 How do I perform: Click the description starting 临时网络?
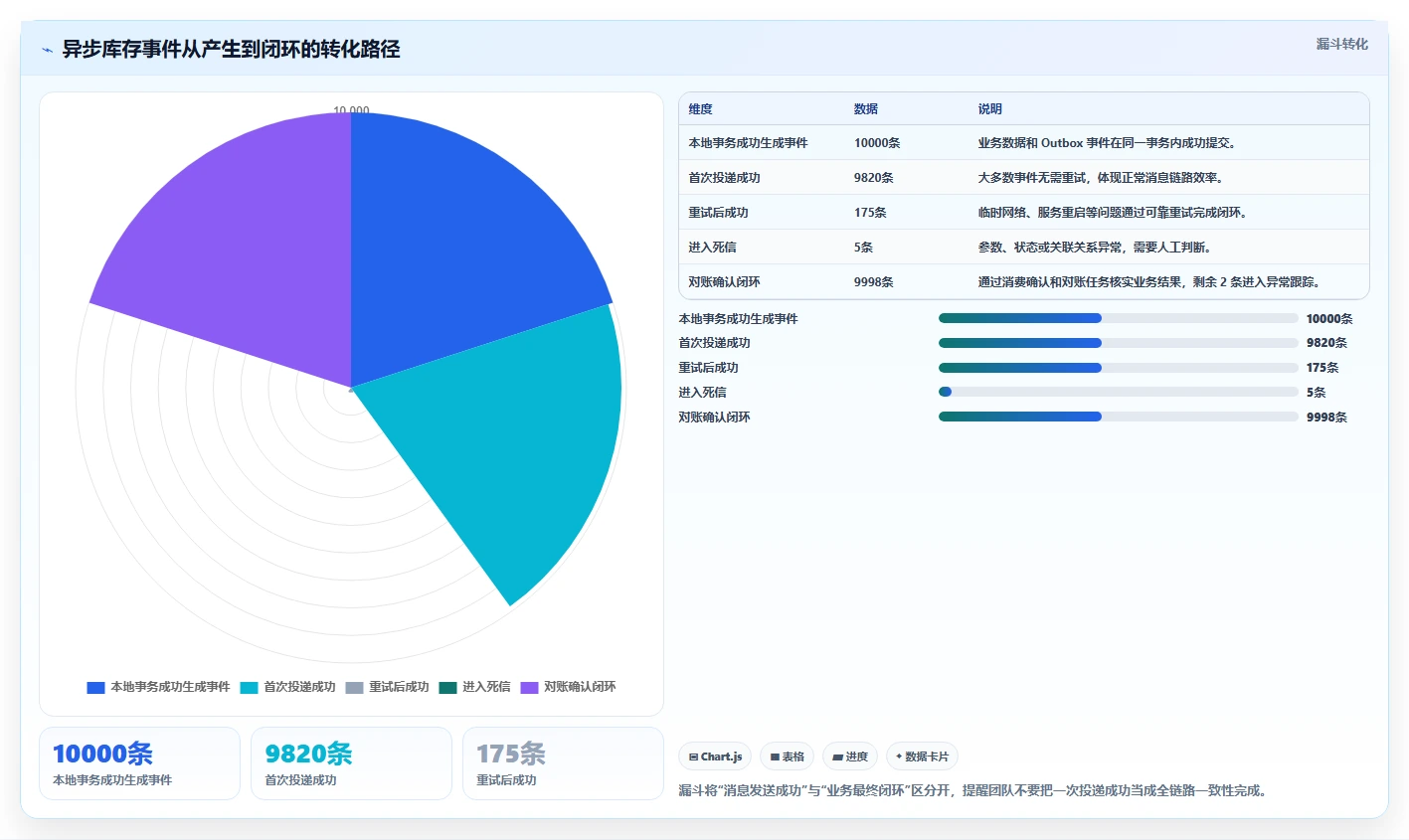1115,213
